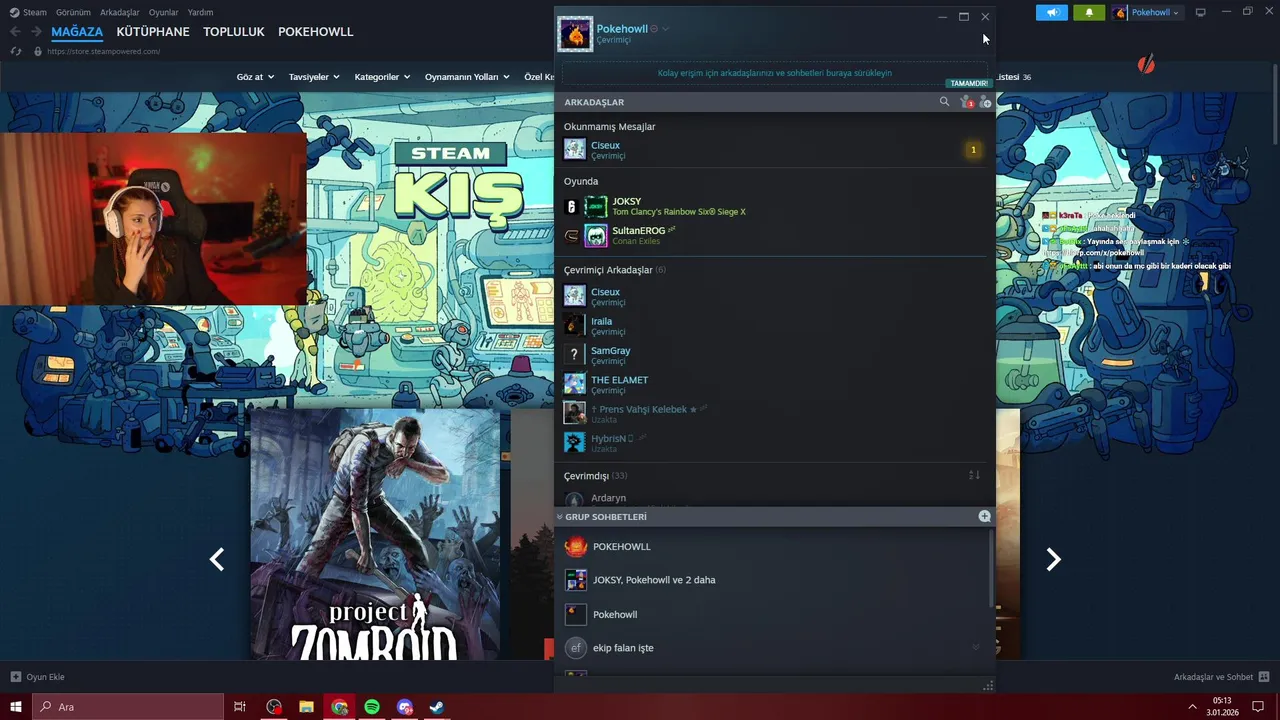
Task: Click the Project Zomboid featured capsule
Action: tap(375, 534)
